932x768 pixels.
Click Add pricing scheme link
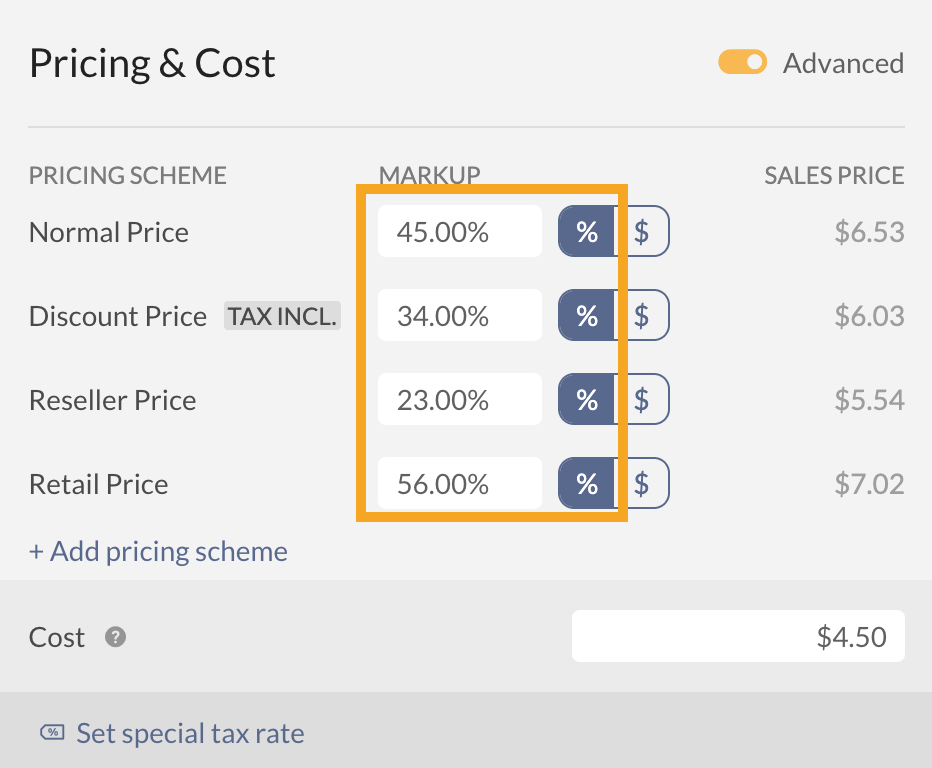[x=158, y=551]
